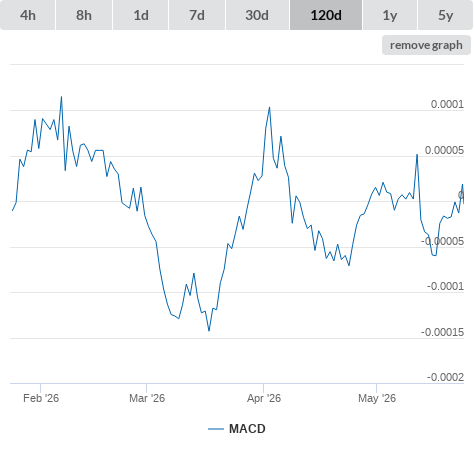Click the Apr '26 axis label
This screenshot has height=455, width=474.
tap(264, 398)
